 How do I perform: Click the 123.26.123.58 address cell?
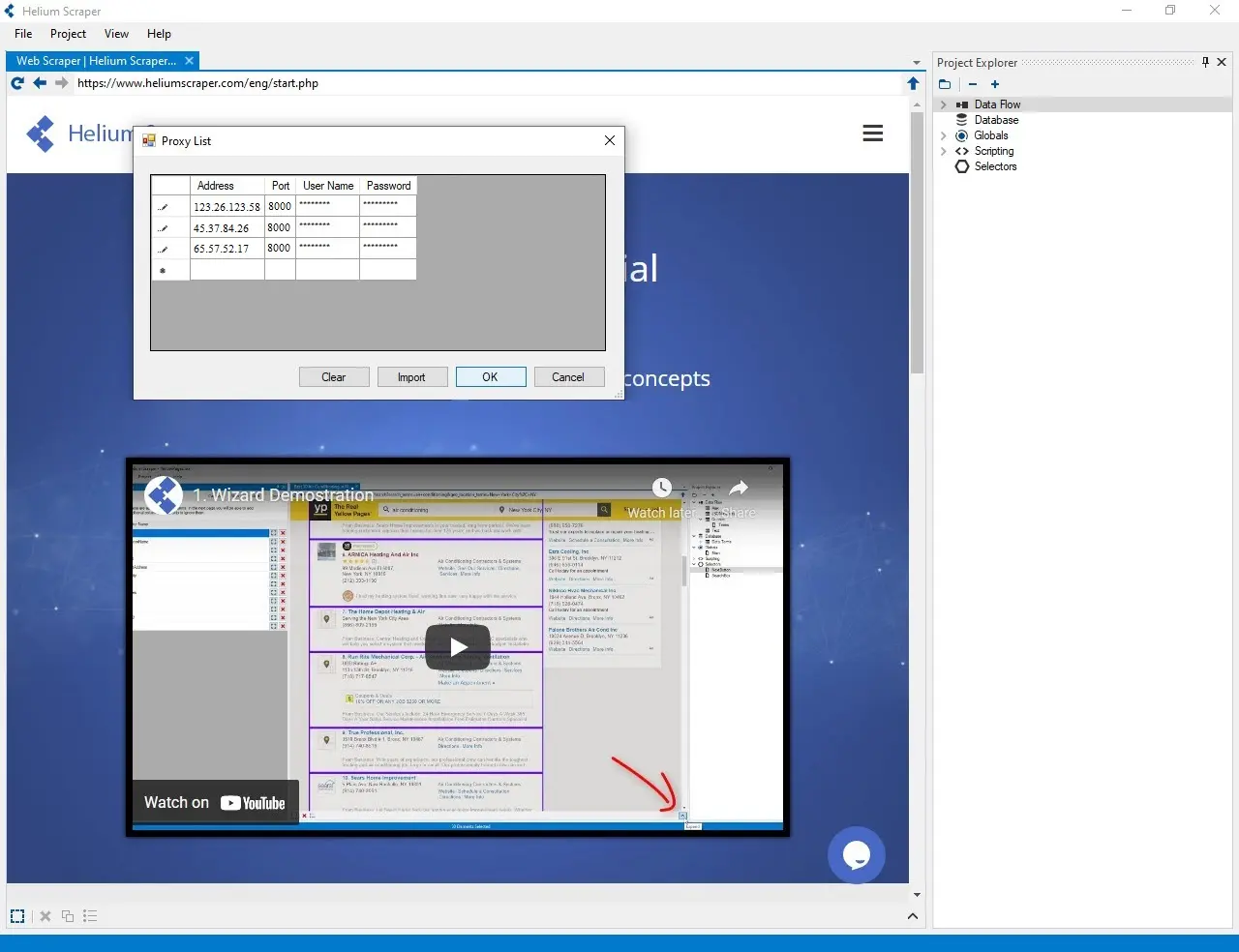coord(227,206)
